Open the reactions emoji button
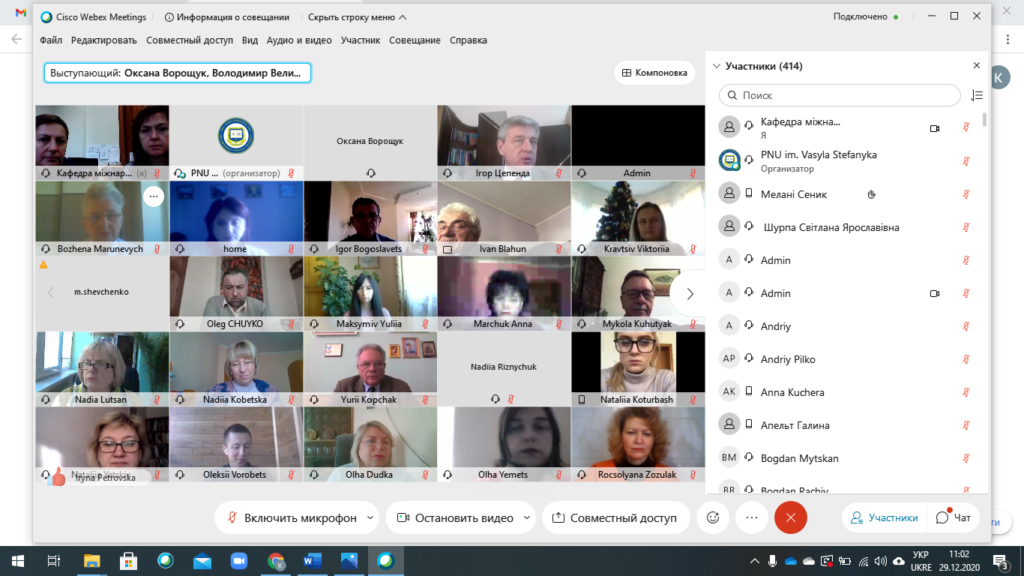The height and width of the screenshot is (576, 1024). [x=712, y=518]
